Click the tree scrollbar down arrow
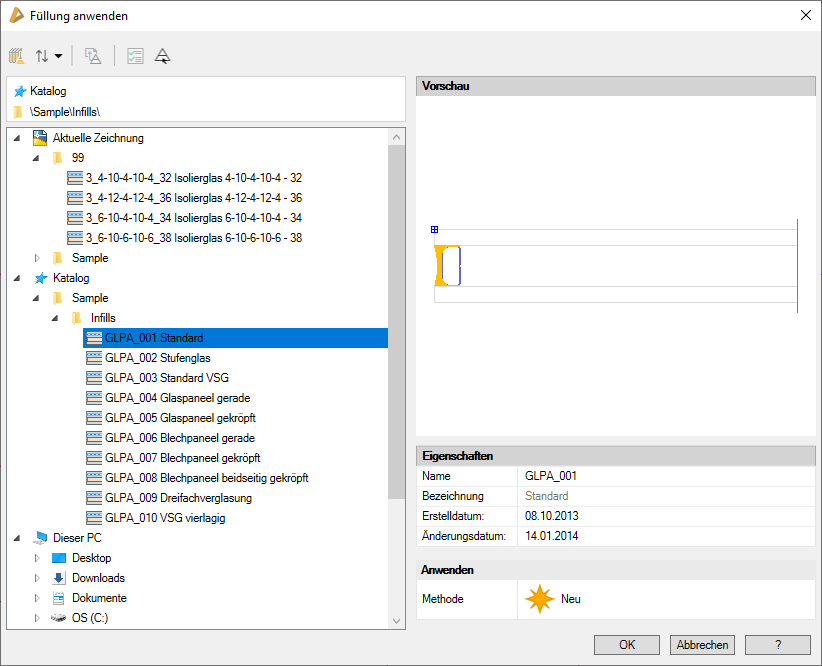822x666 pixels. click(x=397, y=621)
